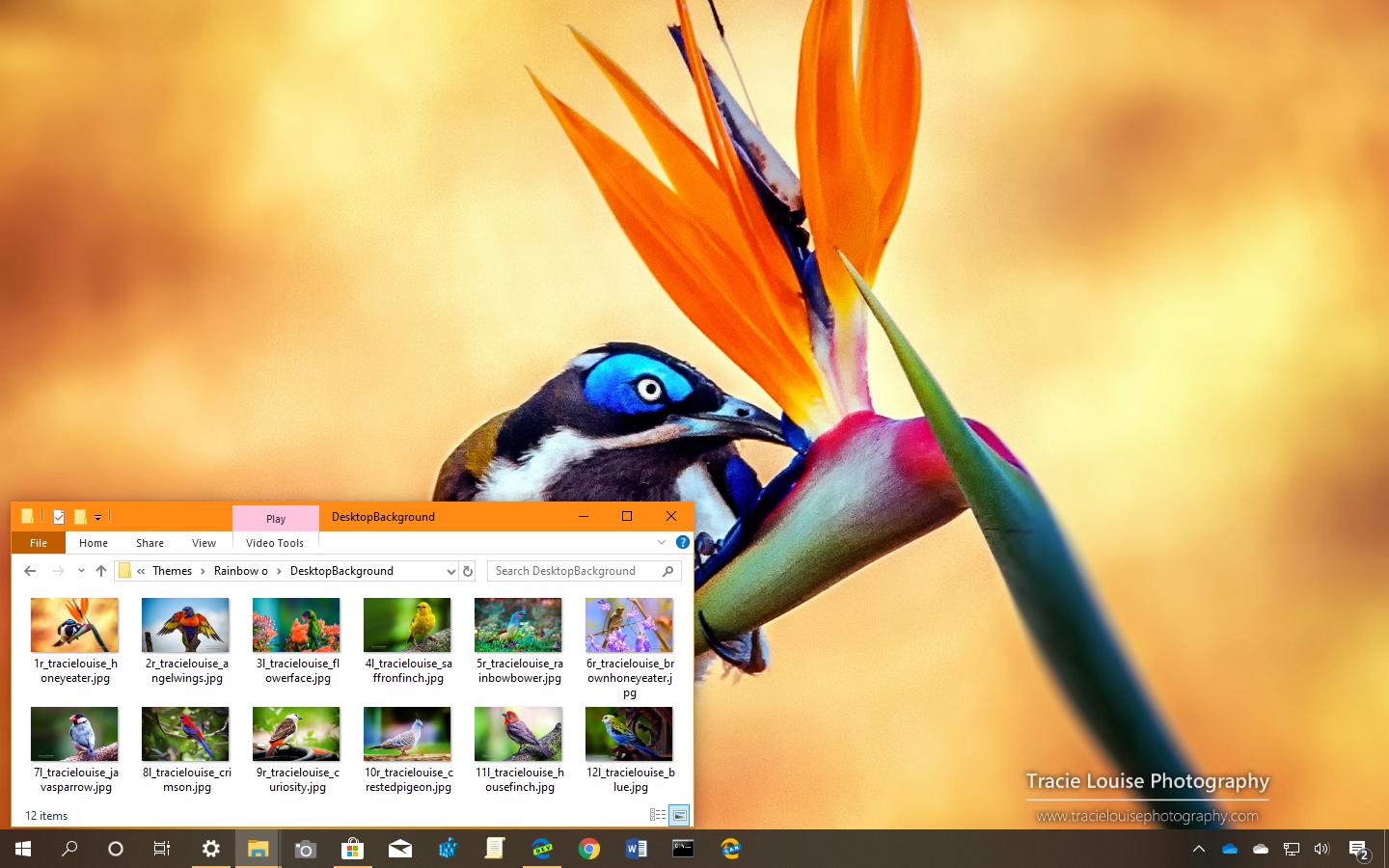The height and width of the screenshot is (868, 1389).
Task: Click the folder icon in the address bar
Action: 125,571
